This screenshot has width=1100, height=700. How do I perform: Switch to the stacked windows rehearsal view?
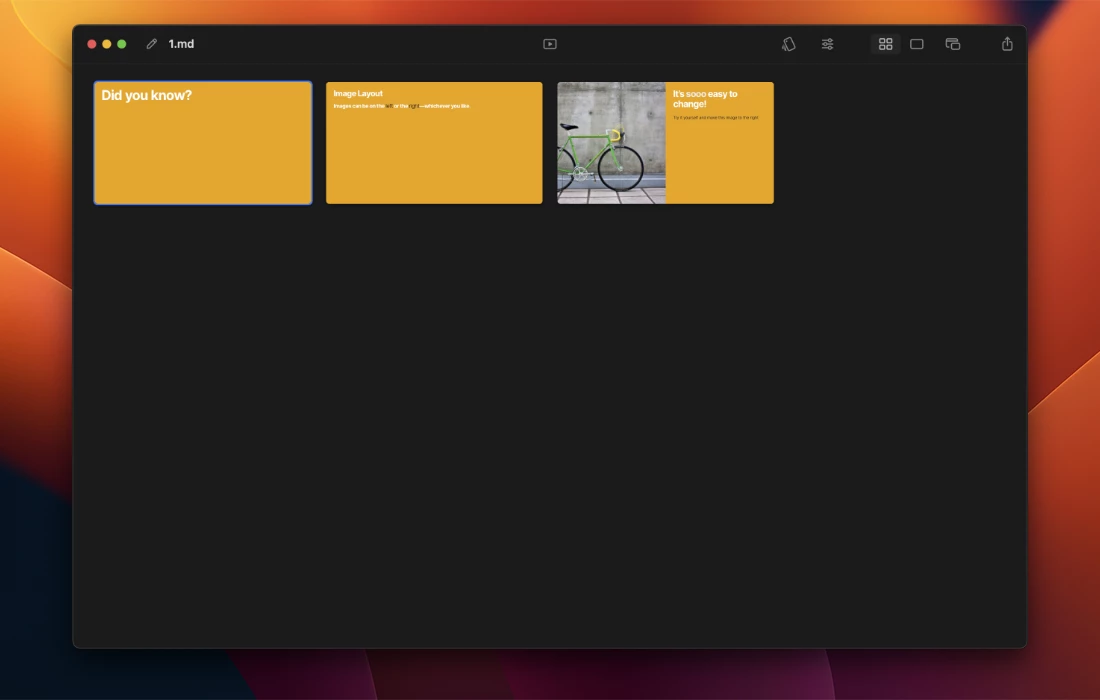coord(953,44)
